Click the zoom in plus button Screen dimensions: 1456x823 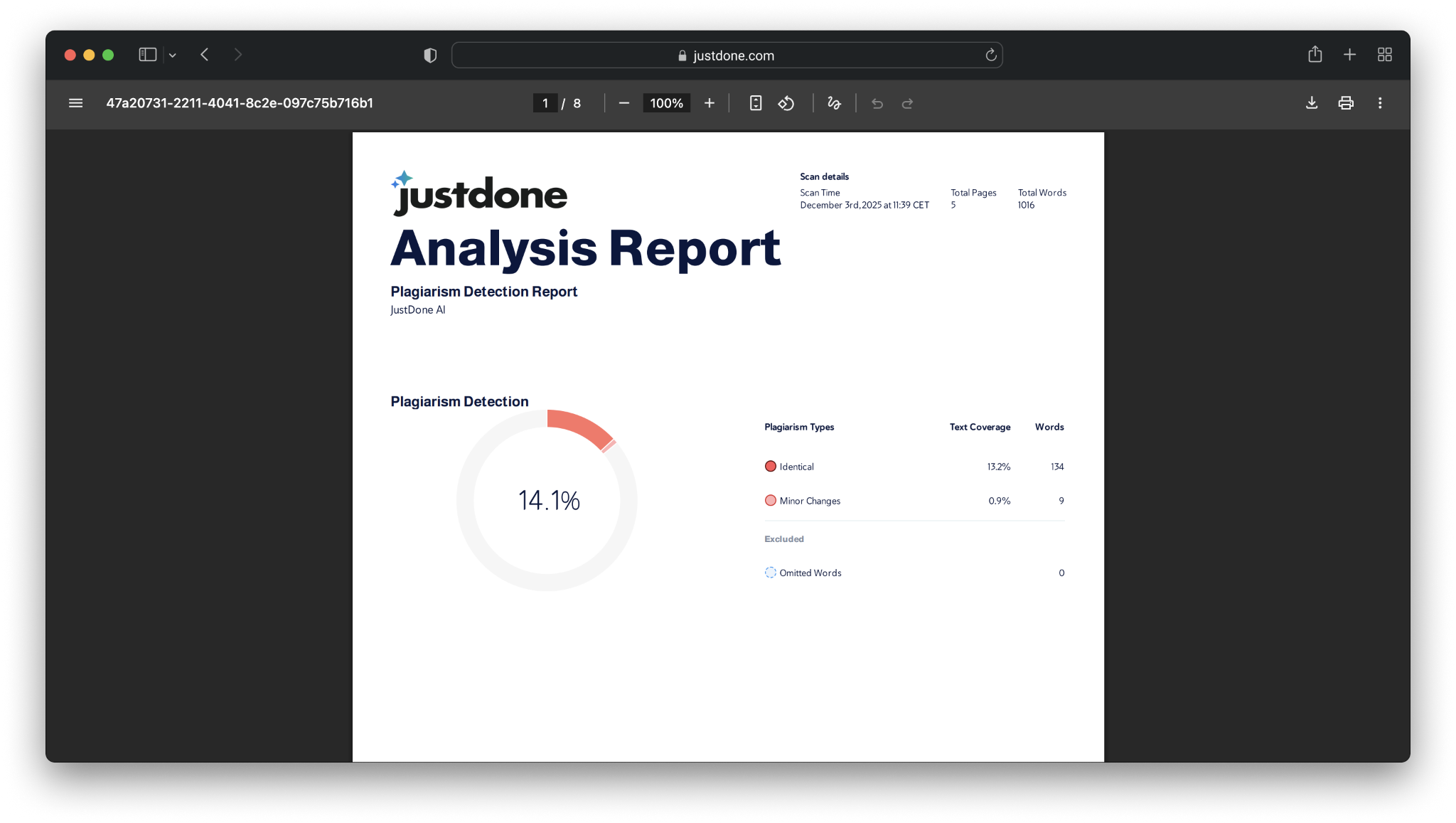[x=709, y=103]
